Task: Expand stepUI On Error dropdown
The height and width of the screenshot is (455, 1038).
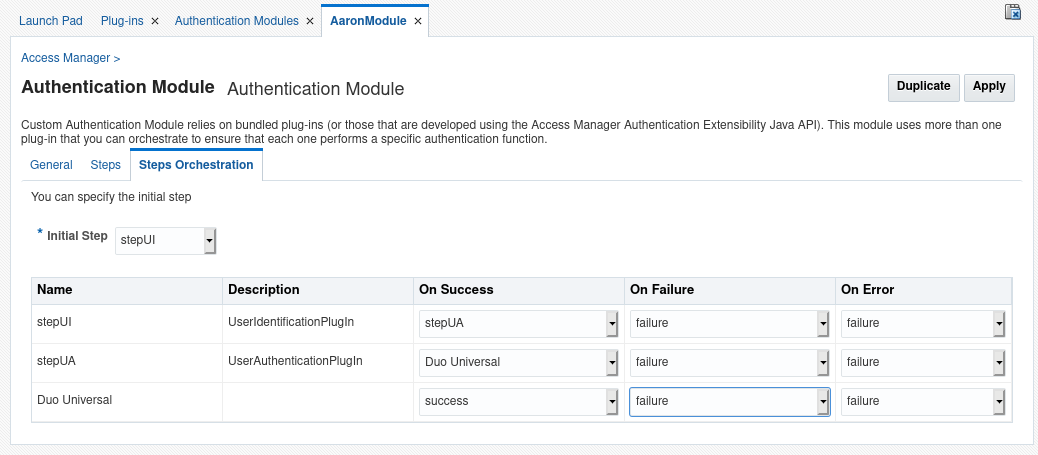Action: tap(998, 324)
